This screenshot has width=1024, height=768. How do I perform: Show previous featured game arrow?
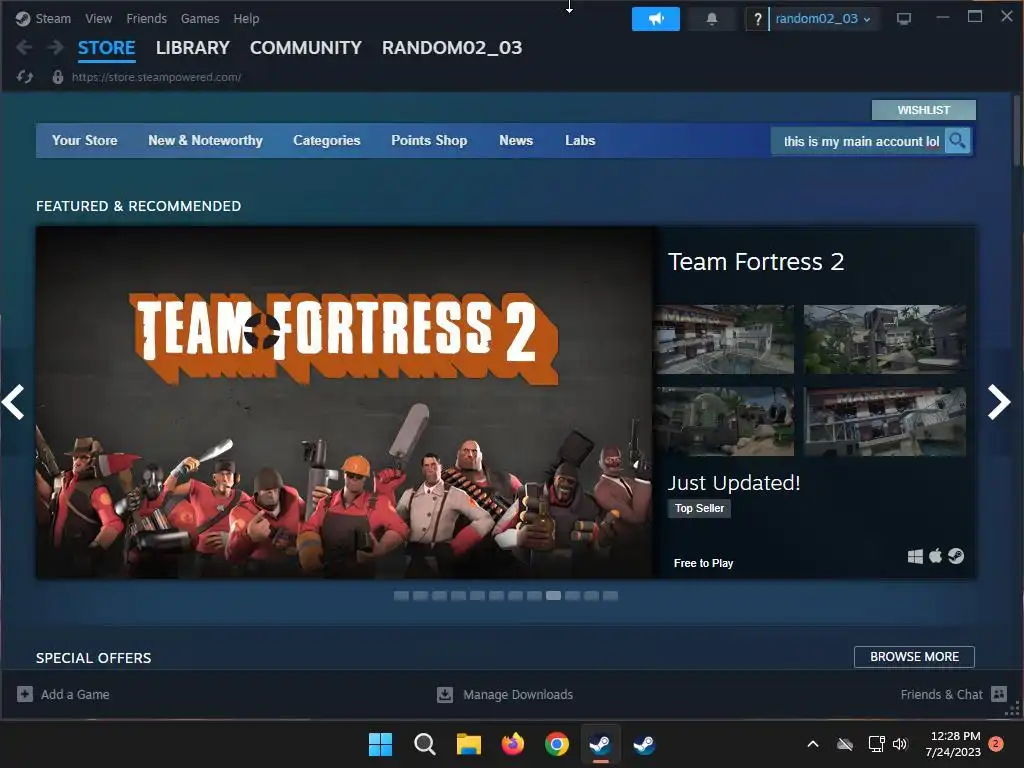(x=13, y=402)
